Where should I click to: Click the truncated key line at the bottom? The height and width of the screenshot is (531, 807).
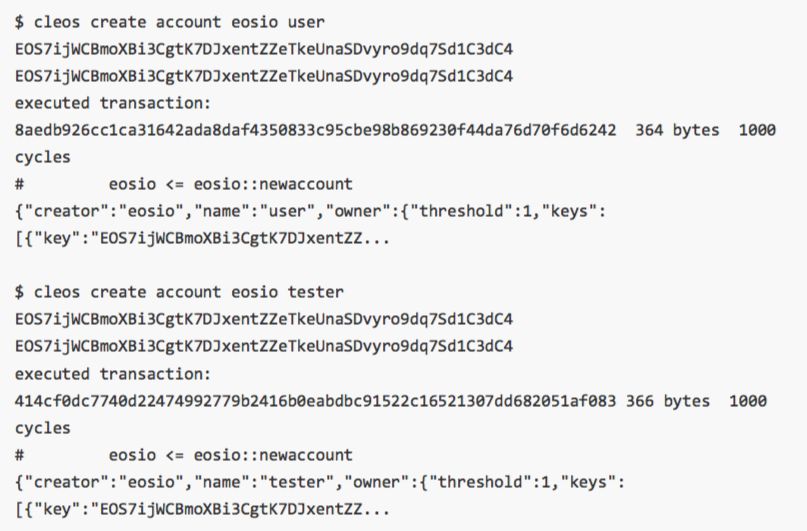coord(204,509)
